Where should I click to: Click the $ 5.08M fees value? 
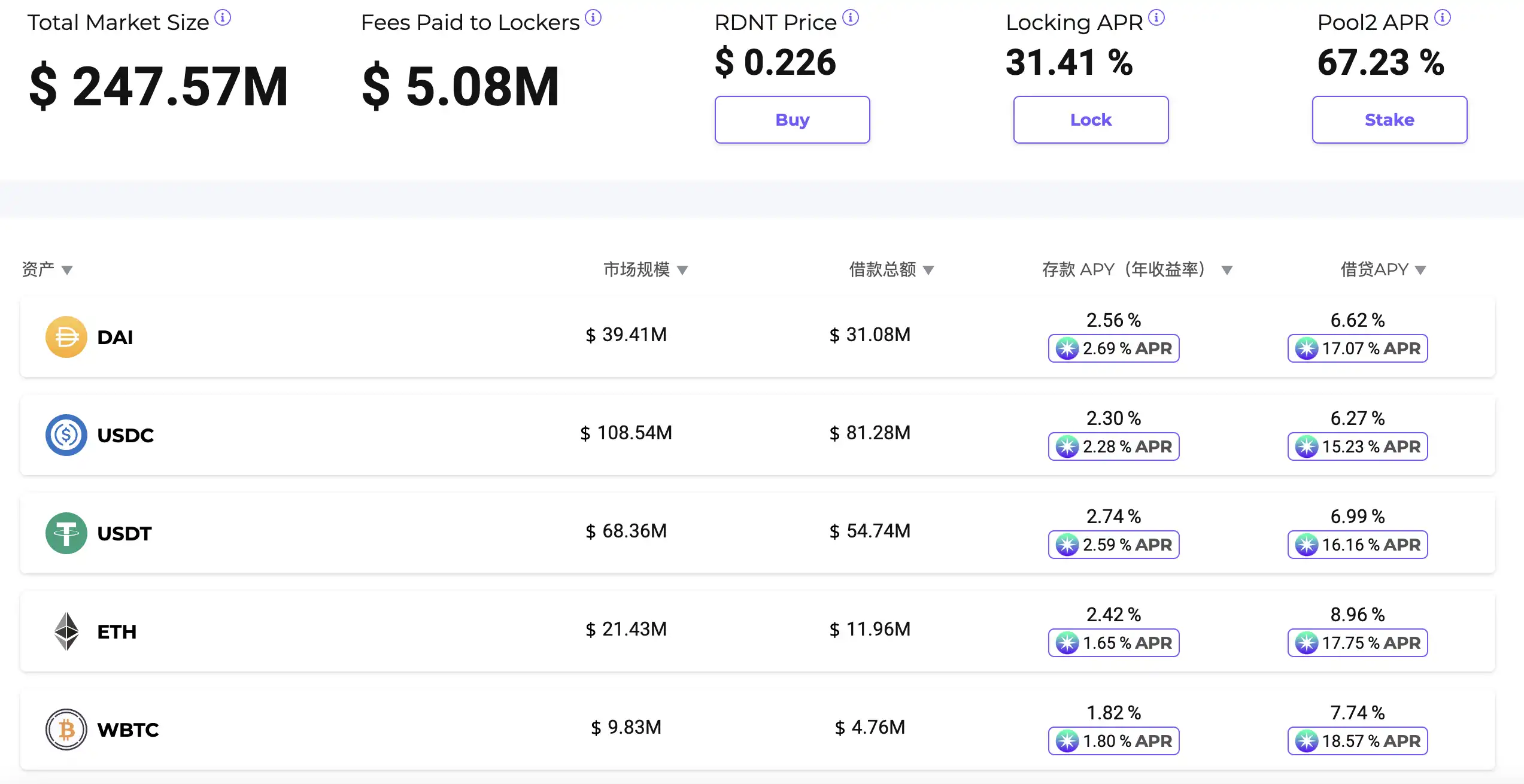[x=460, y=87]
